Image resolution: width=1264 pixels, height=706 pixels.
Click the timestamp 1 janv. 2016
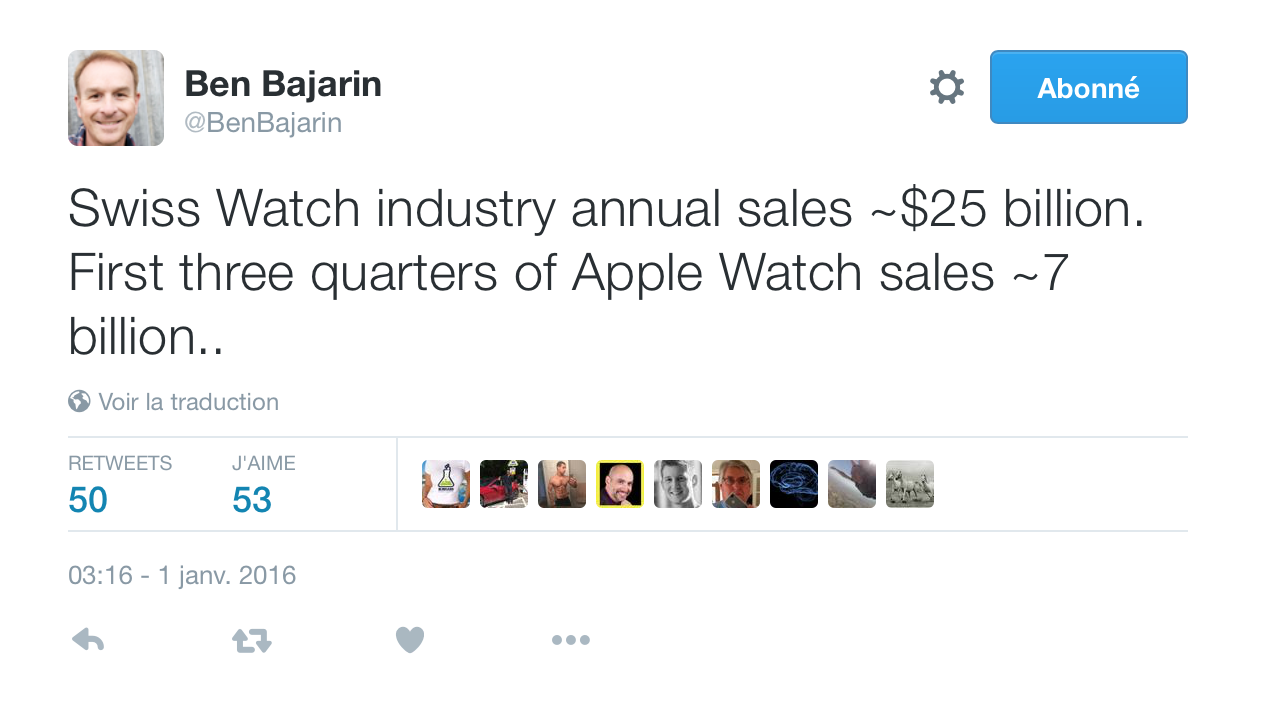tap(182, 575)
